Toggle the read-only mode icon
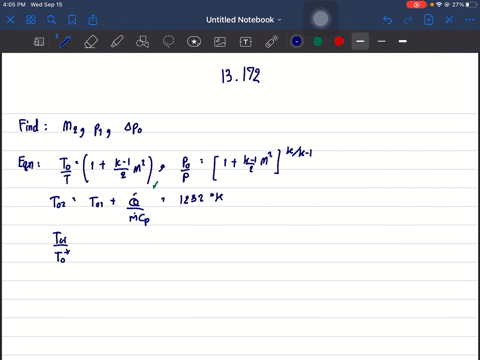The width and height of the screenshot is (480, 360). pos(39,42)
